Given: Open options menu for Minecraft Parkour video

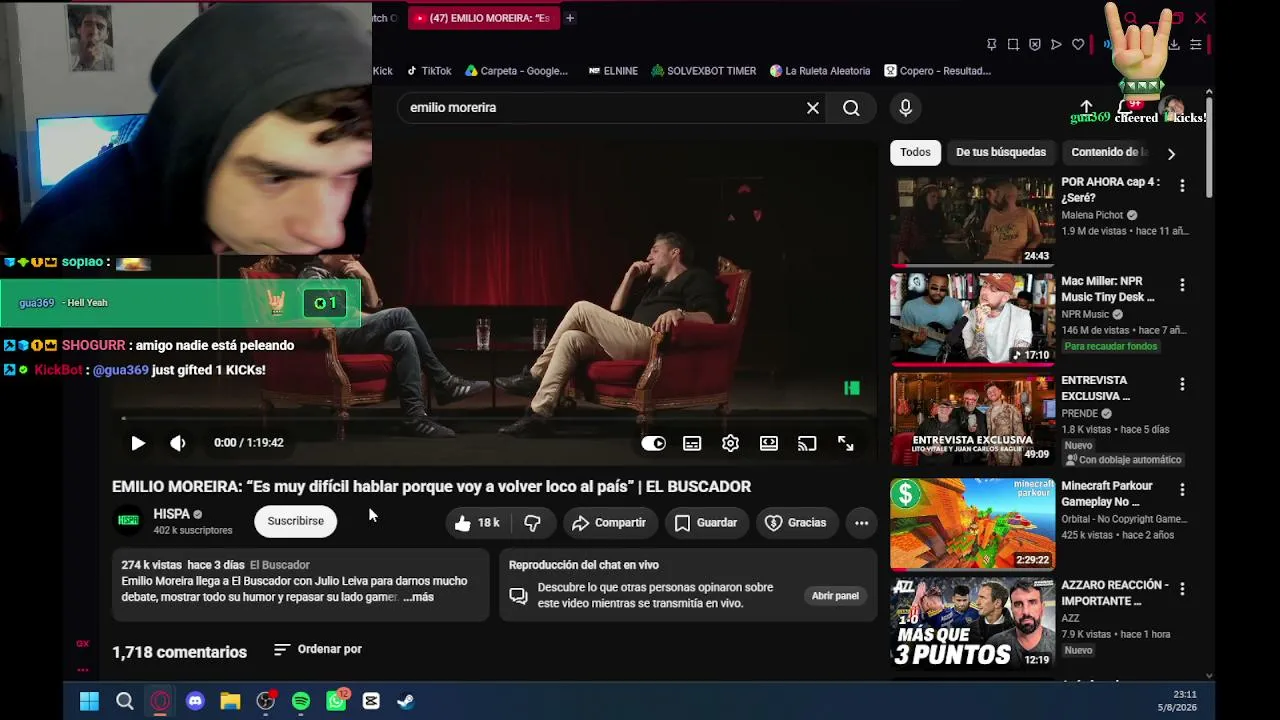Looking at the screenshot, I should tap(1182, 490).
